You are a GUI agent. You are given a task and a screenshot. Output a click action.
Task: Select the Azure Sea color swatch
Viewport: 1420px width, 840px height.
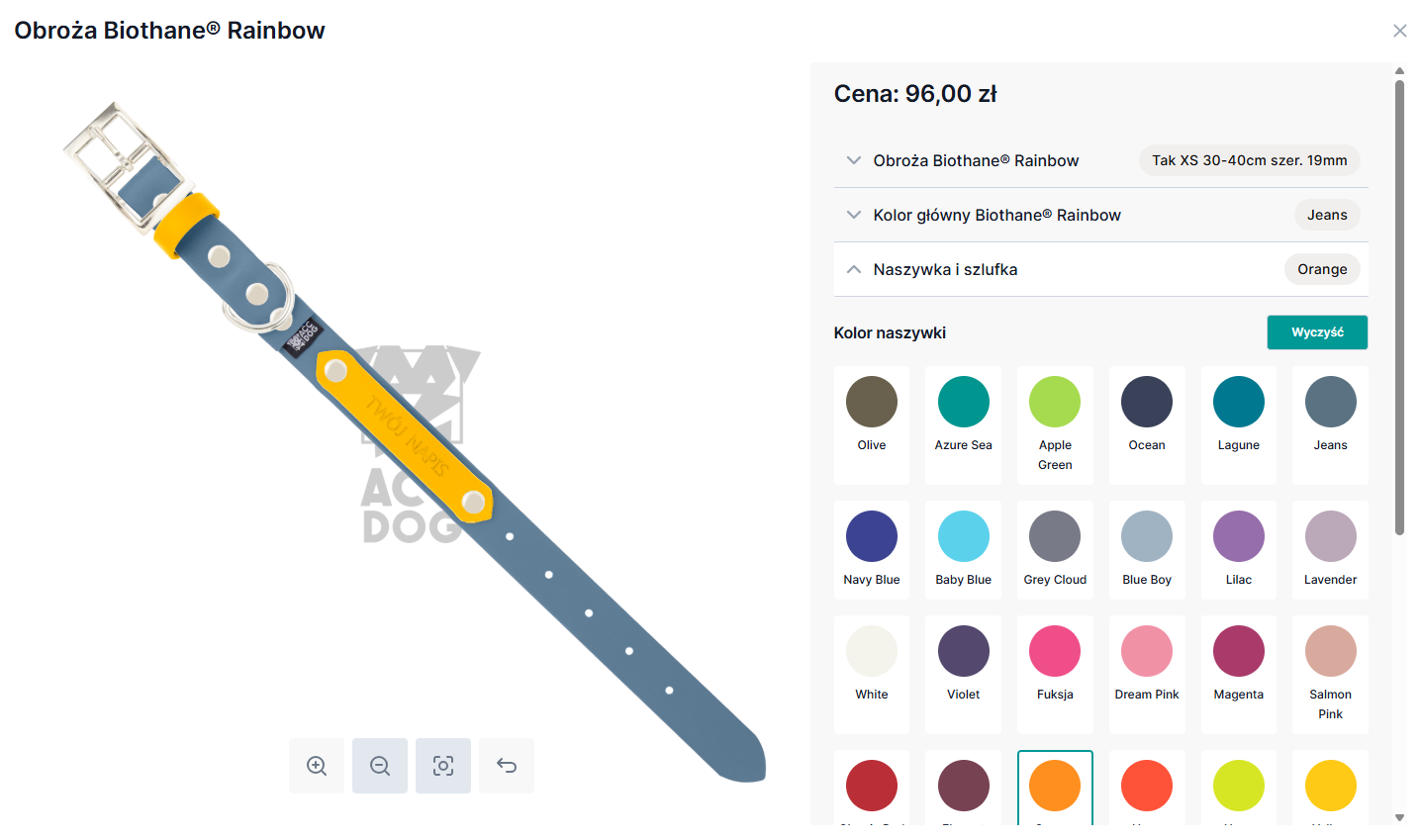click(x=964, y=403)
